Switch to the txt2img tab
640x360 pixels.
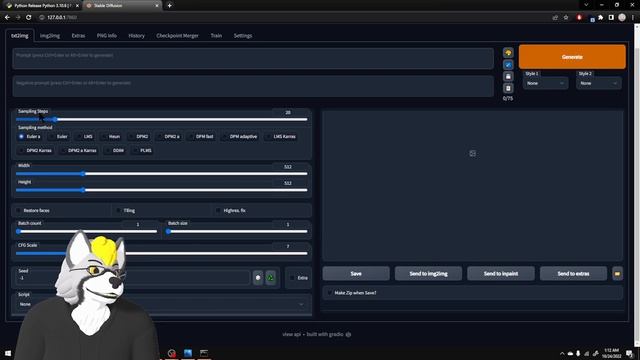tap(20, 36)
